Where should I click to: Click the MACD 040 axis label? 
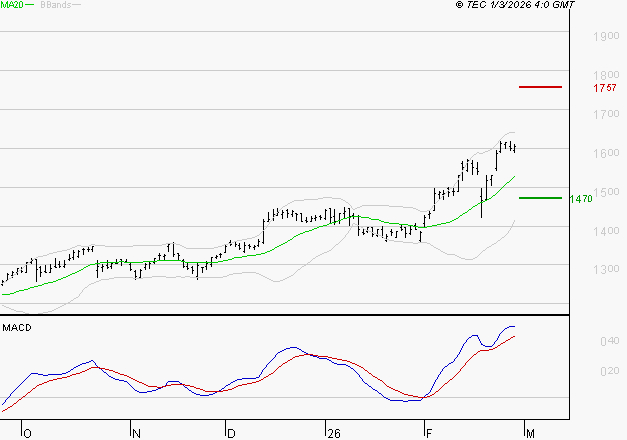coord(610,341)
